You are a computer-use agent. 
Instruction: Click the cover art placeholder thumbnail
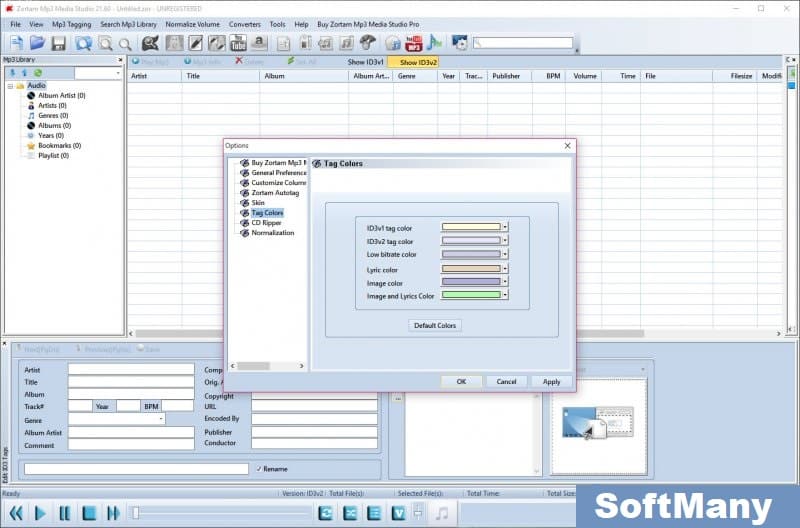(597, 423)
